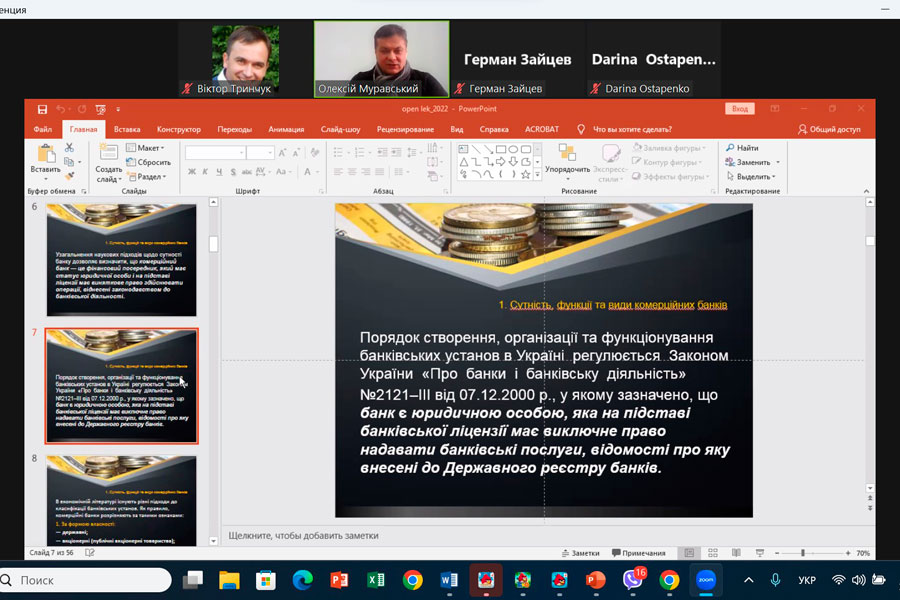Click the Найти search button
900x600 pixels.
click(742, 148)
